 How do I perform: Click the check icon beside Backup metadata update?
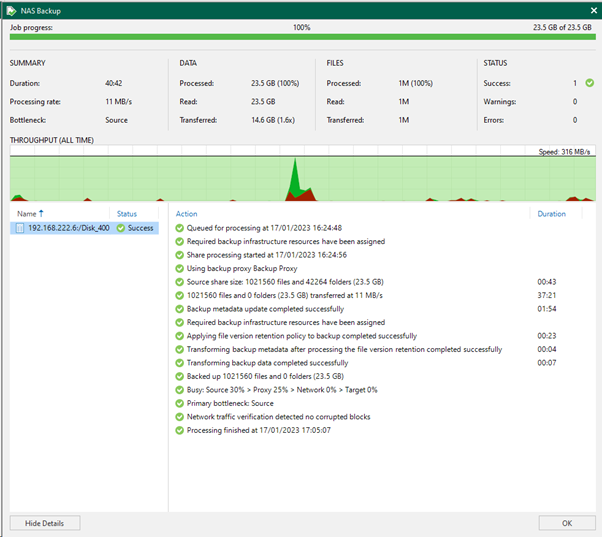(179, 309)
